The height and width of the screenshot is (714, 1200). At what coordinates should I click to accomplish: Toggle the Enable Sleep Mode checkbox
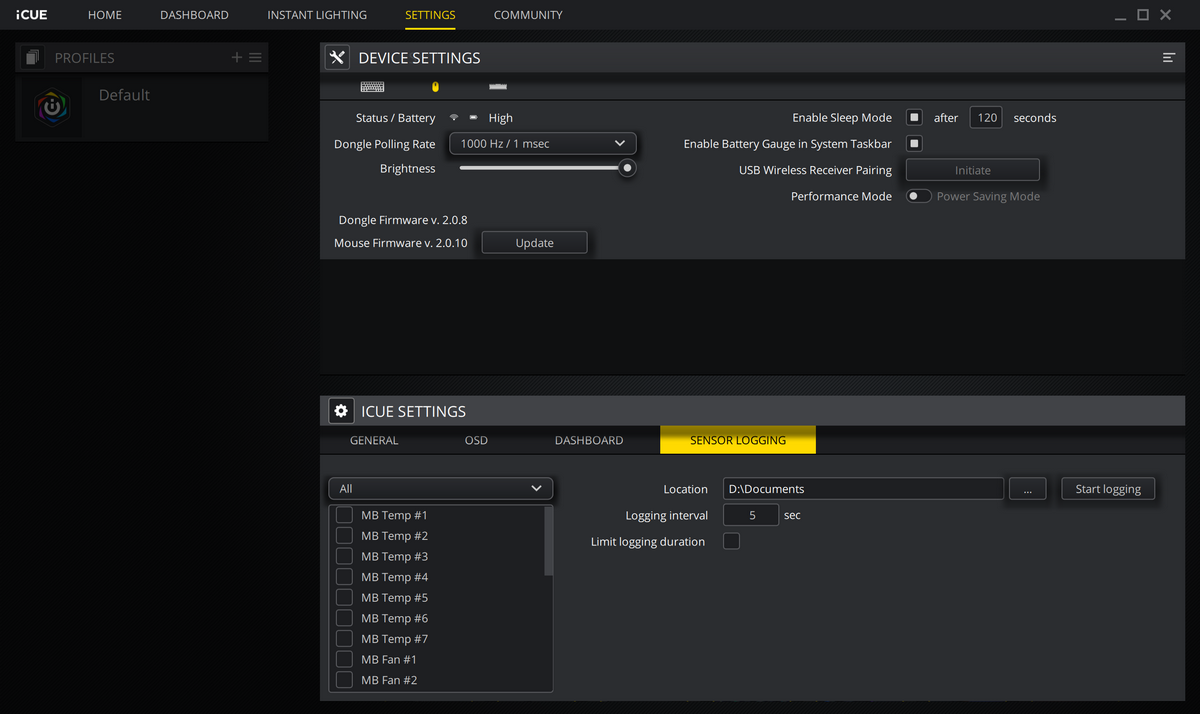click(914, 117)
